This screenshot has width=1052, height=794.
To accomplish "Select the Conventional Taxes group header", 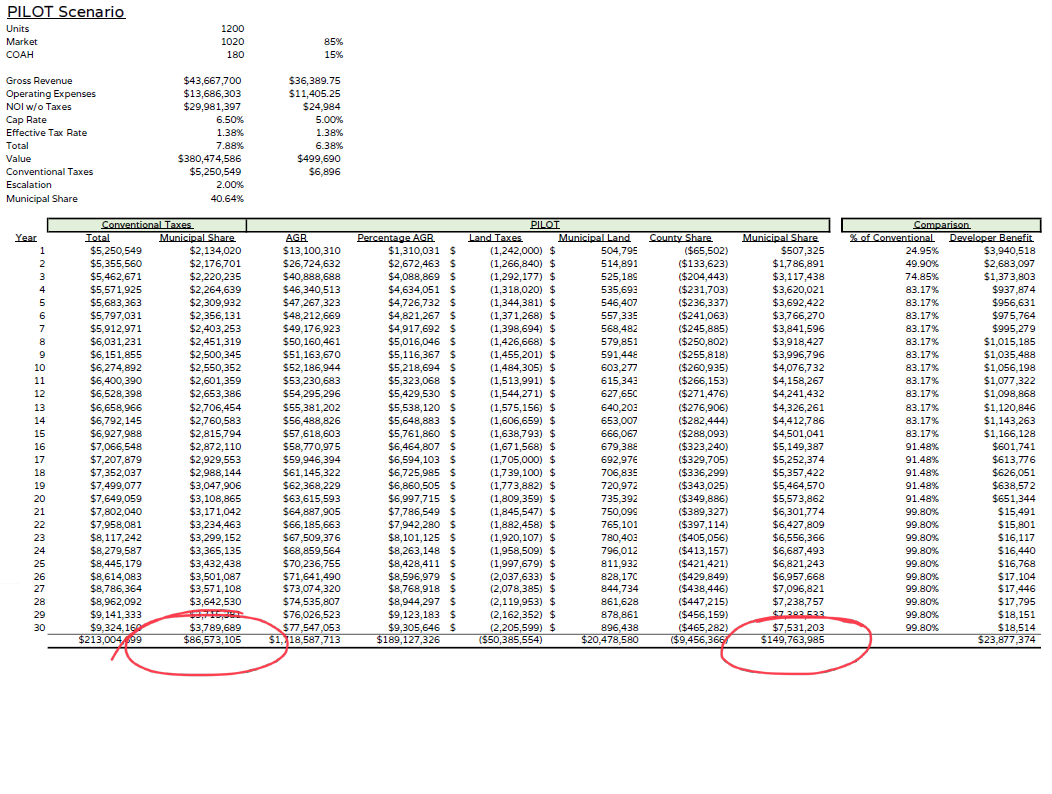I will (147, 225).
